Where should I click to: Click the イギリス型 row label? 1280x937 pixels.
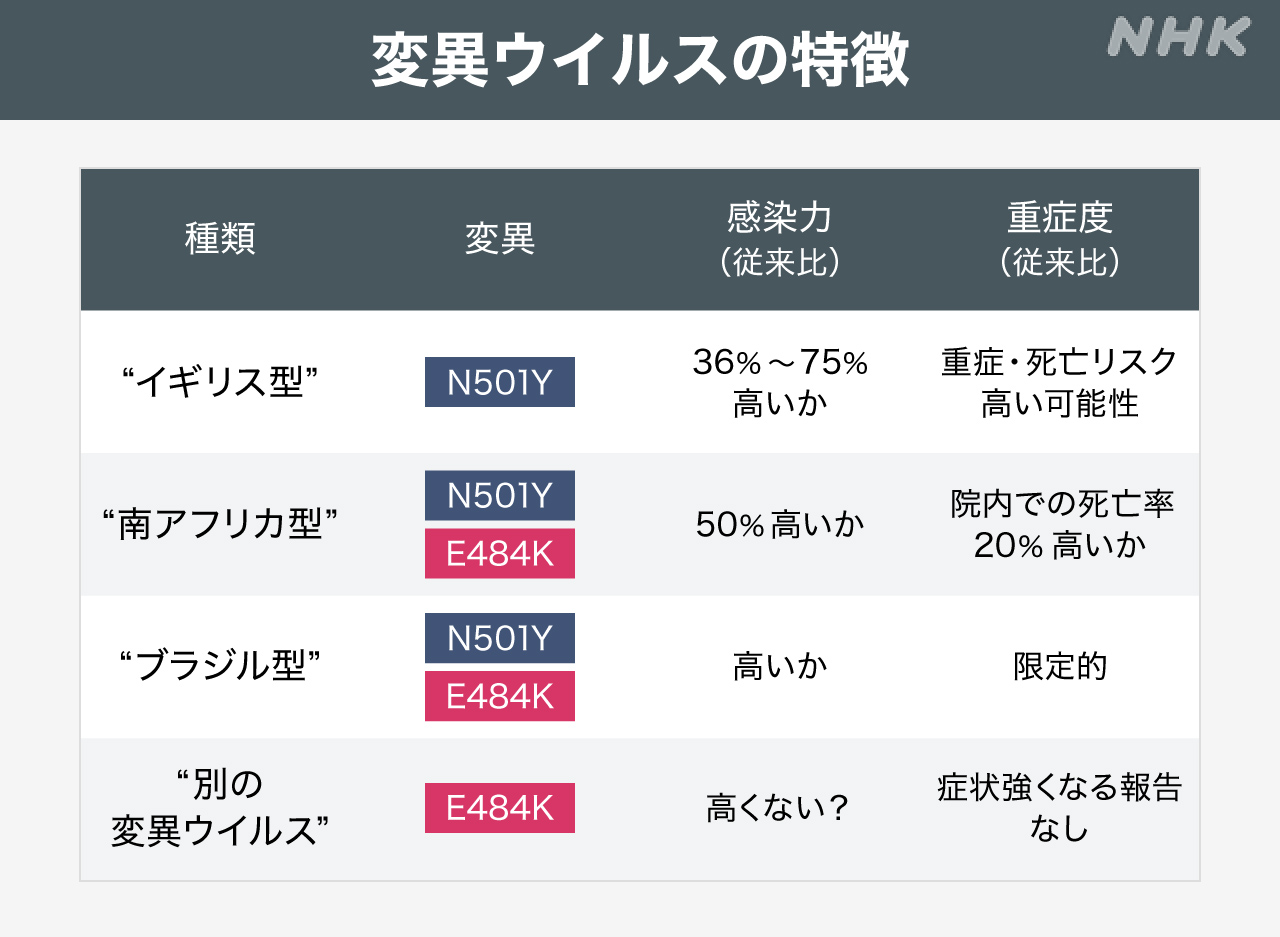pyautogui.click(x=220, y=383)
